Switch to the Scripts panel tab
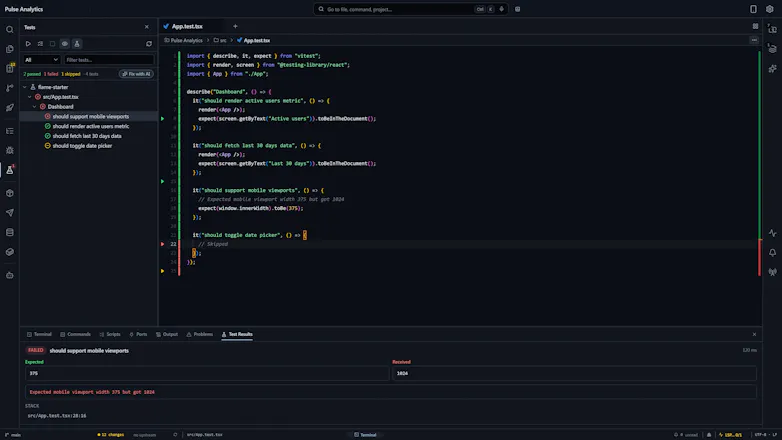Screen dimensions: 782x440 110,334
